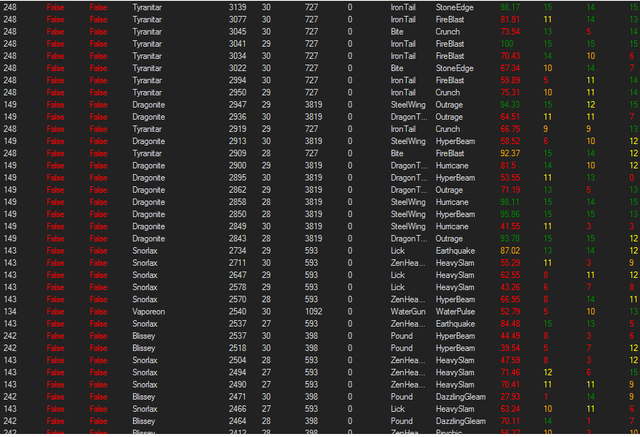The height and width of the screenshot is (437, 640).
Task: Click Tyranitar in the CP 2919 row
Action: click(147, 129)
